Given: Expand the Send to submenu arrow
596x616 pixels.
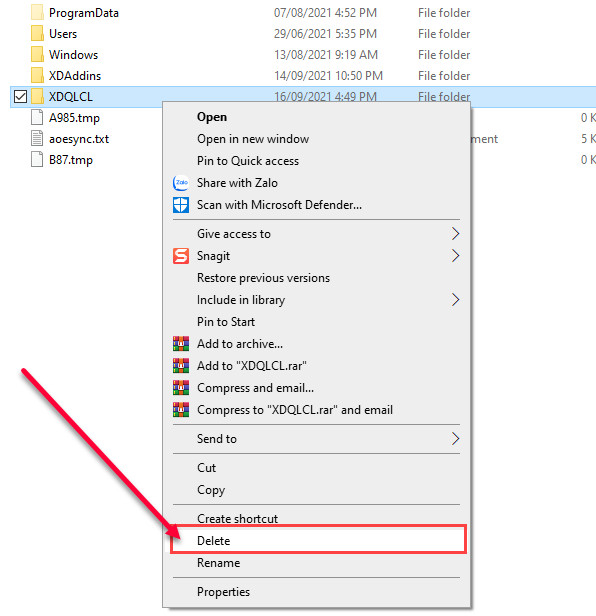Looking at the screenshot, I should (x=455, y=439).
